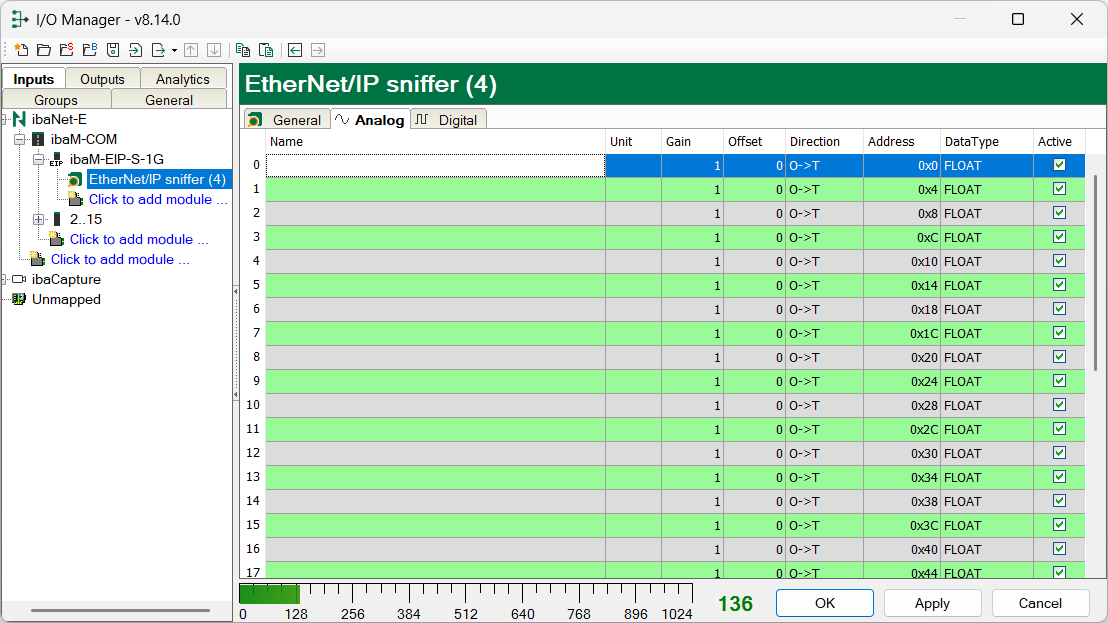The width and height of the screenshot is (1108, 623).
Task: Click the add module icon below 2..15
Action: [x=57, y=239]
